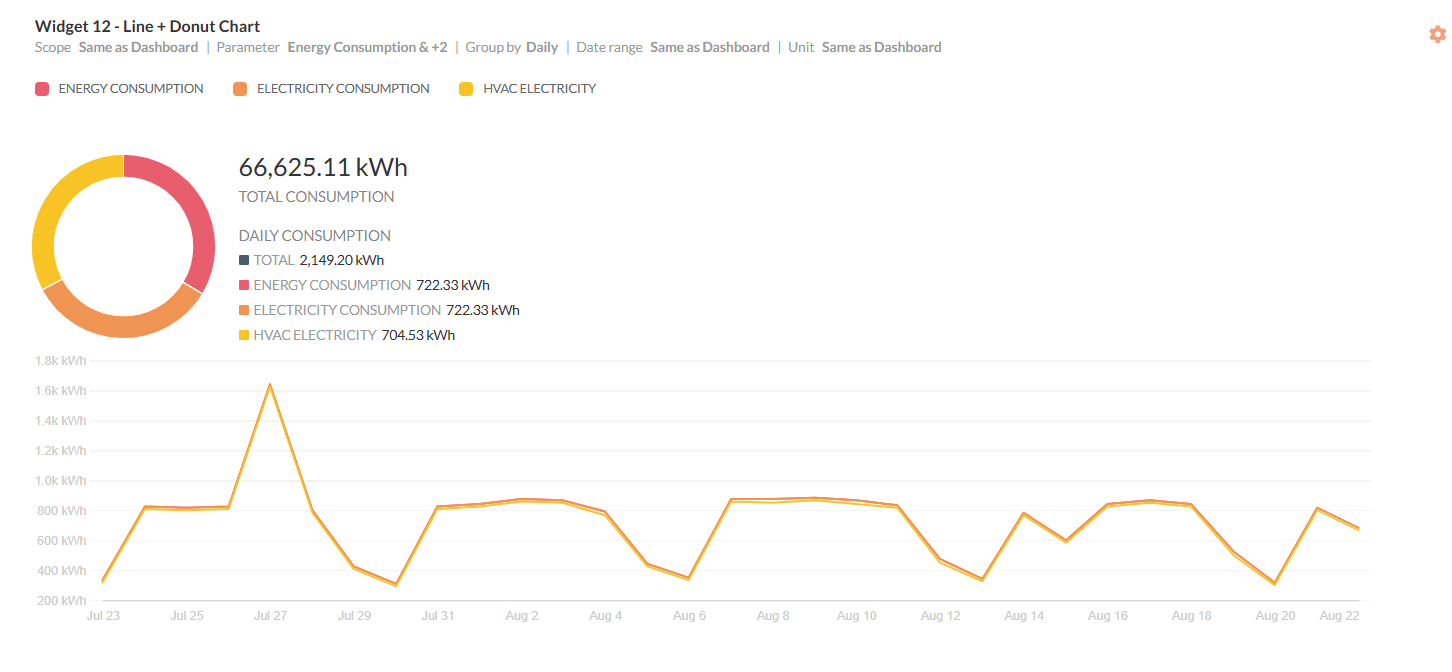This screenshot has width=1452, height=672.
Task: Click the Jul 27 peak on the line chart
Action: [x=270, y=385]
